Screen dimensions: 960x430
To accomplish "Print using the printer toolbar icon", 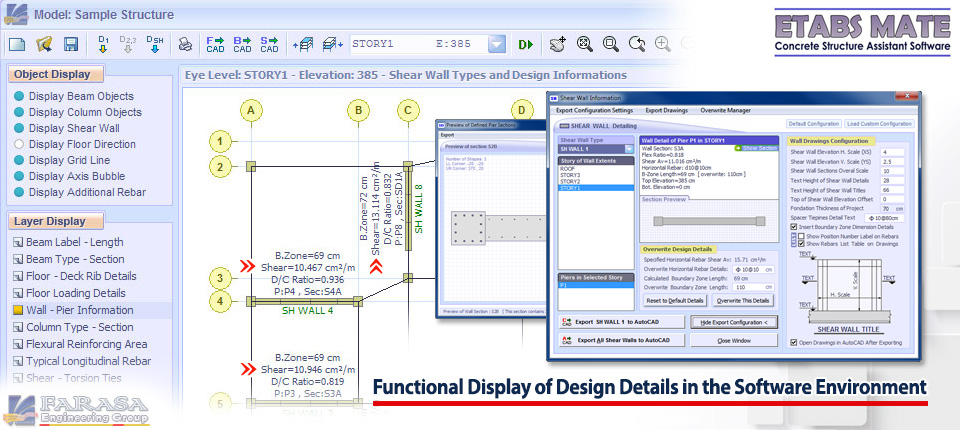I will [186, 45].
